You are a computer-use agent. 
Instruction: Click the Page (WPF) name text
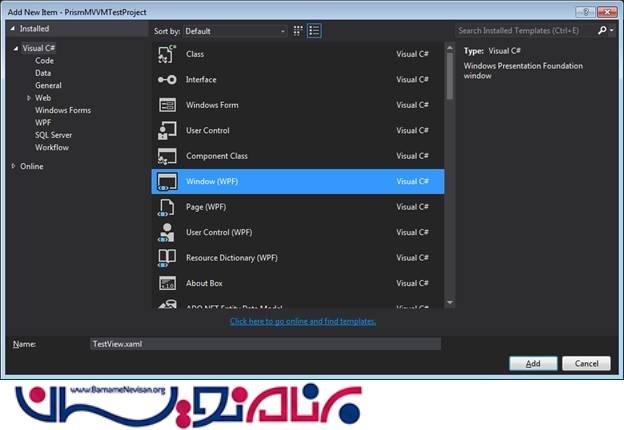click(206, 207)
